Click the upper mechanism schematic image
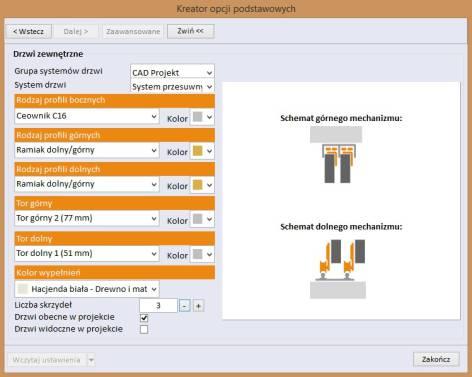The height and width of the screenshot is (377, 472). (336, 155)
